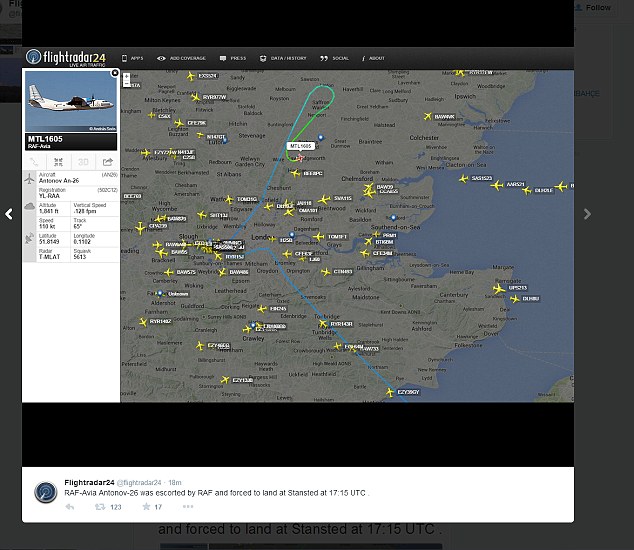
Task: Open the 18m timestamp link
Action: [175, 482]
